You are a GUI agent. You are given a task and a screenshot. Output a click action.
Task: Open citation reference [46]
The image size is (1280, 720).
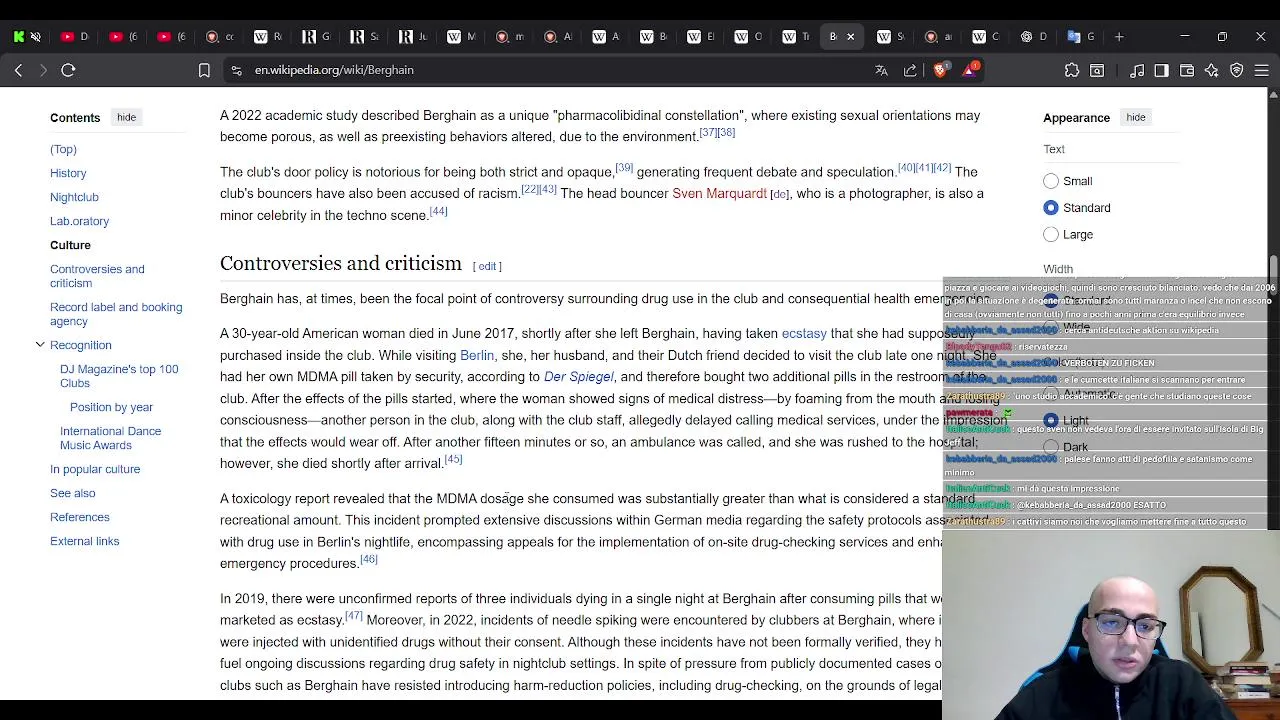pyautogui.click(x=368, y=559)
